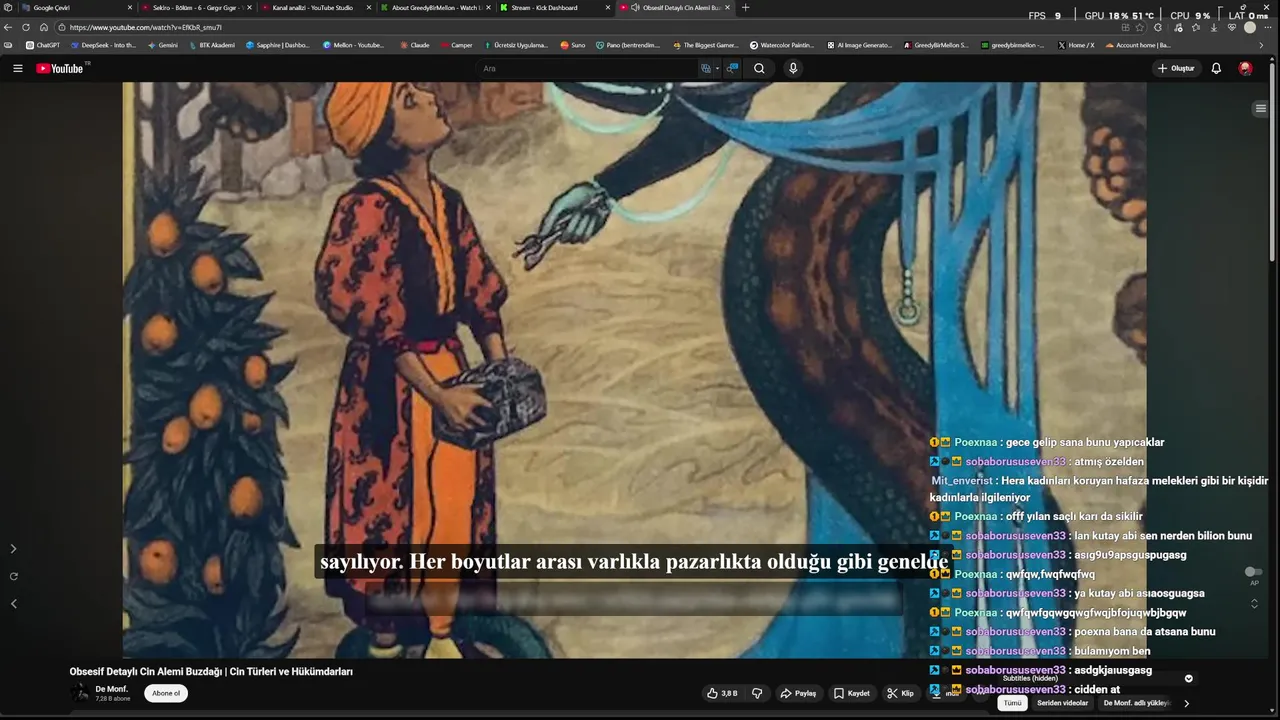Screen dimensions: 1280x720
Task: Dislike the video with the thumbs down
Action: [x=757, y=693]
